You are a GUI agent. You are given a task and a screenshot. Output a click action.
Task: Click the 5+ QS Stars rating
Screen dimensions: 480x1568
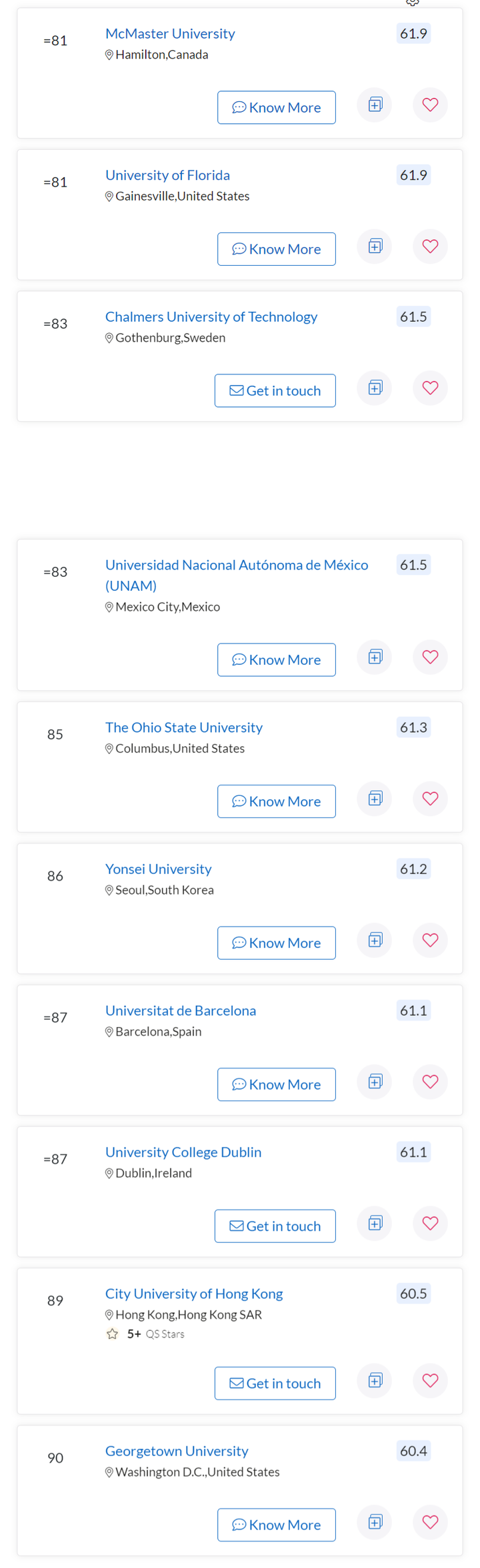145,1334
